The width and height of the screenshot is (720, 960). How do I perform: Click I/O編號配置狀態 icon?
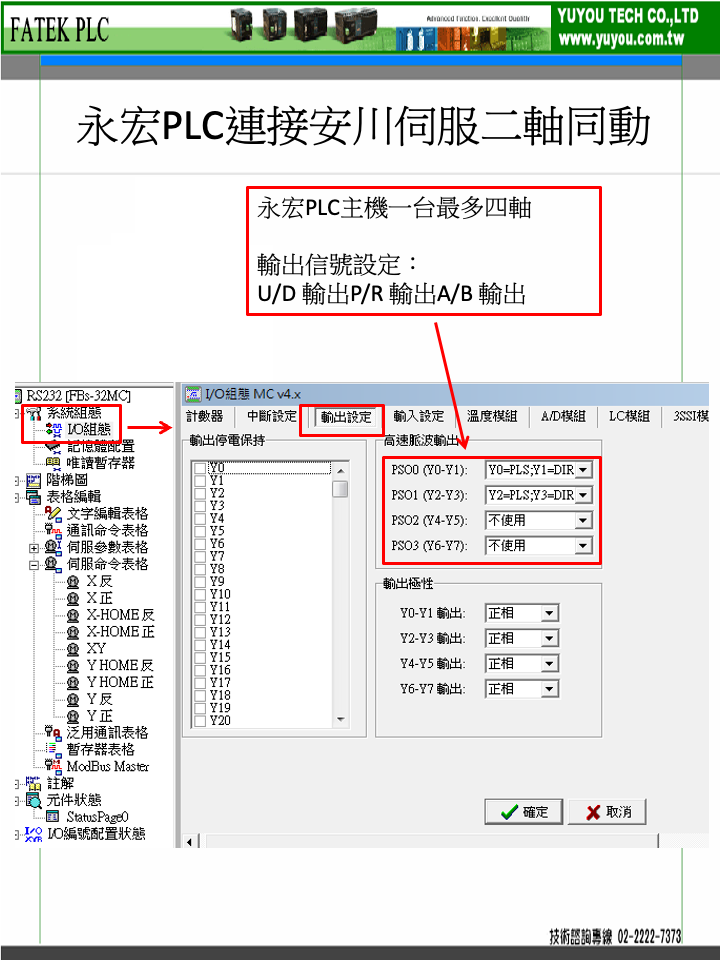pyautogui.click(x=34, y=833)
